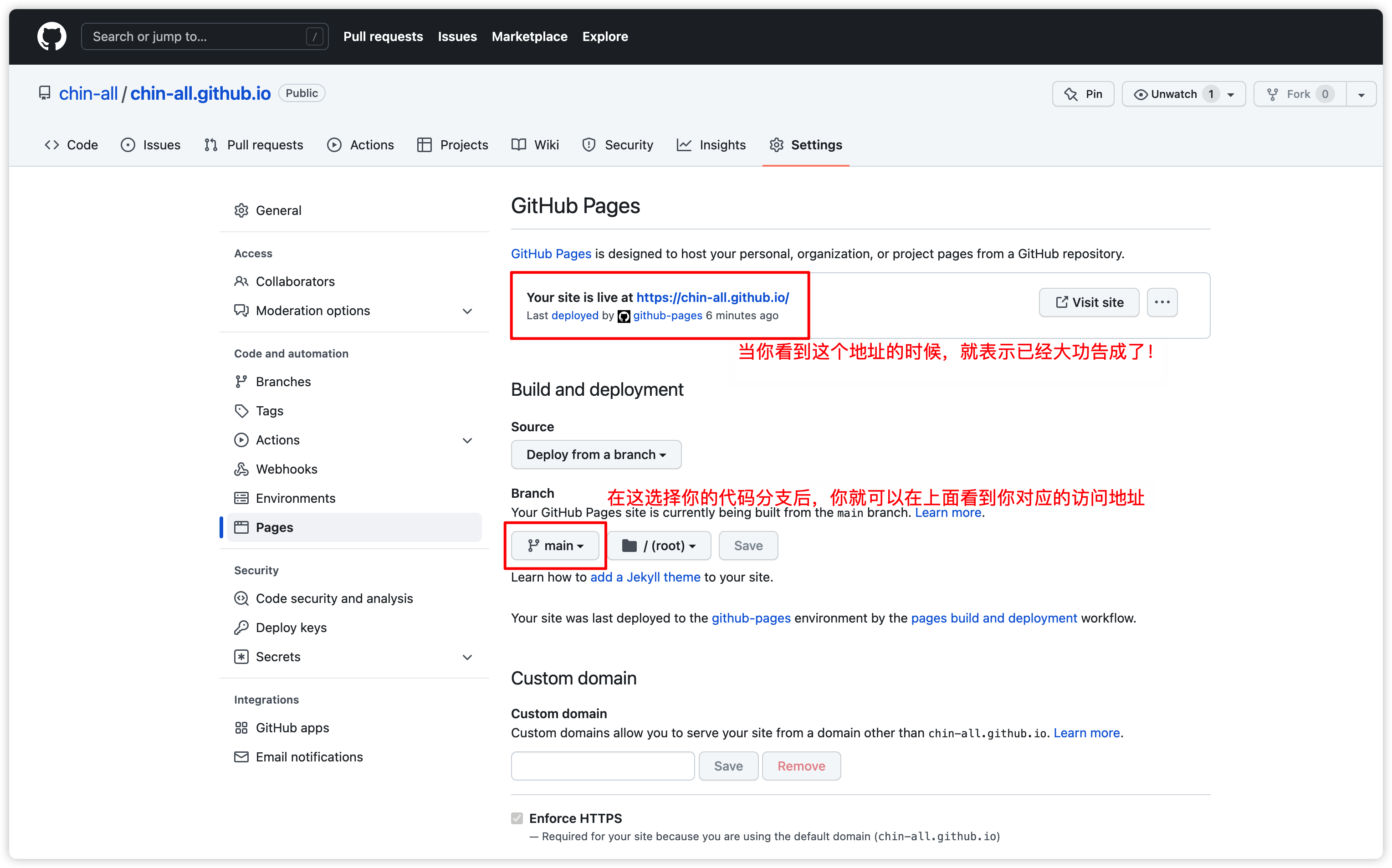Open the / (root) folder dropdown

coord(659,546)
